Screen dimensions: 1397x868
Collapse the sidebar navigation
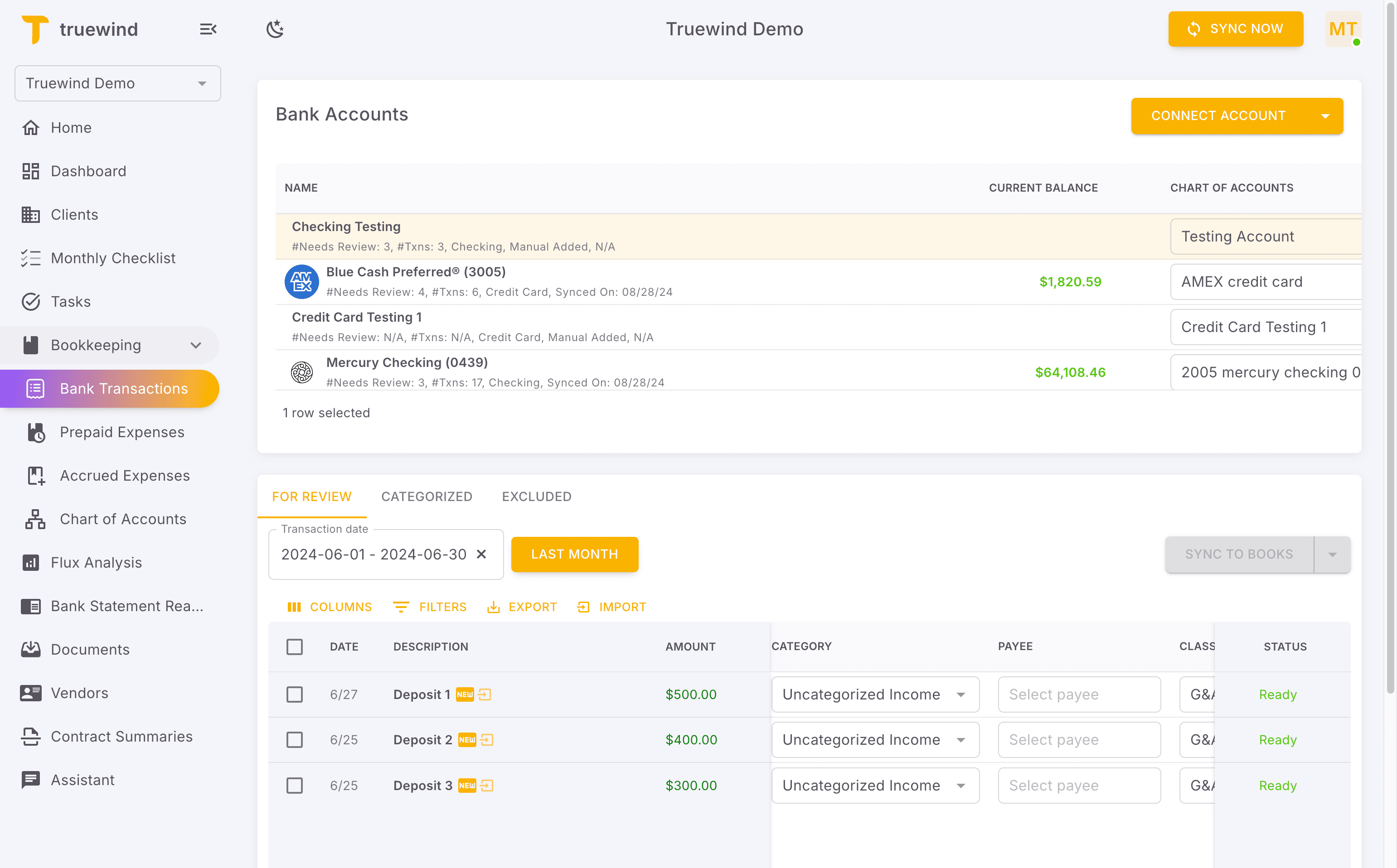pos(208,29)
